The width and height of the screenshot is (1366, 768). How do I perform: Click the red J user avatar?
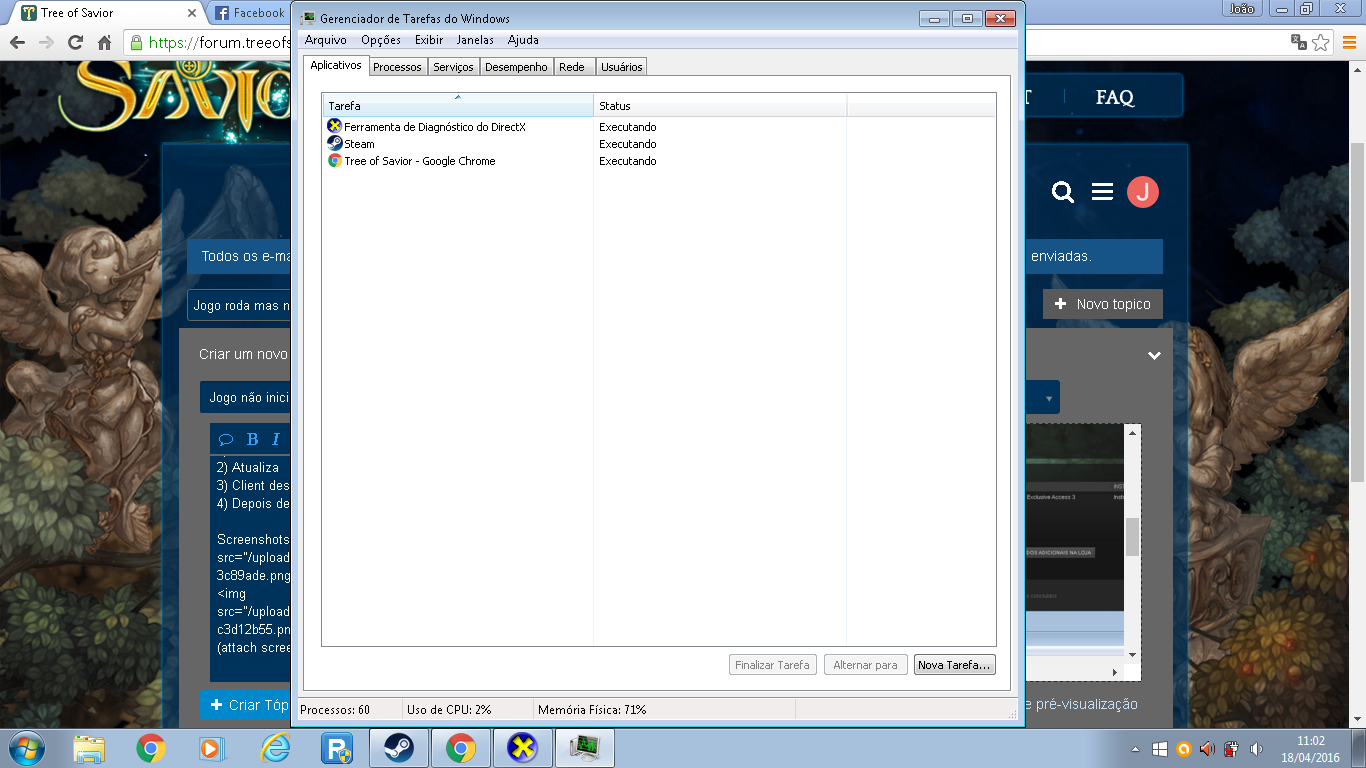(1142, 192)
